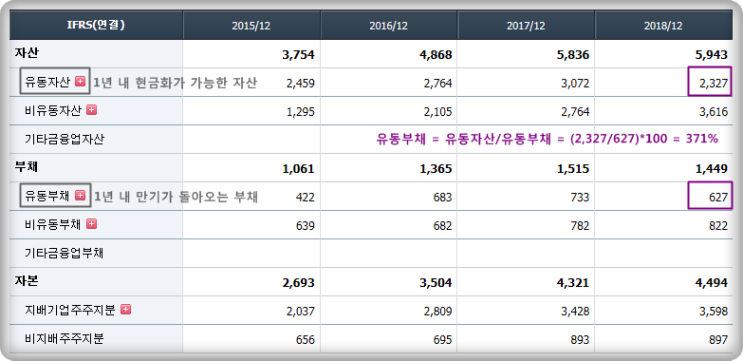743x361 pixels.
Task: Select 유동부채 value 683
Action: (x=443, y=197)
